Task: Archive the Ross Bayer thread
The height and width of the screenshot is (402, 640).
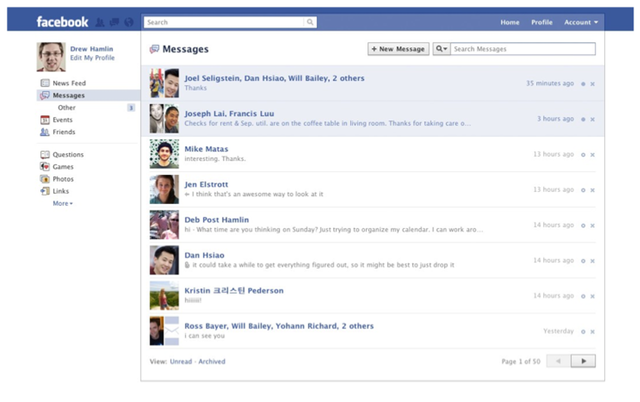Action: 593,332
